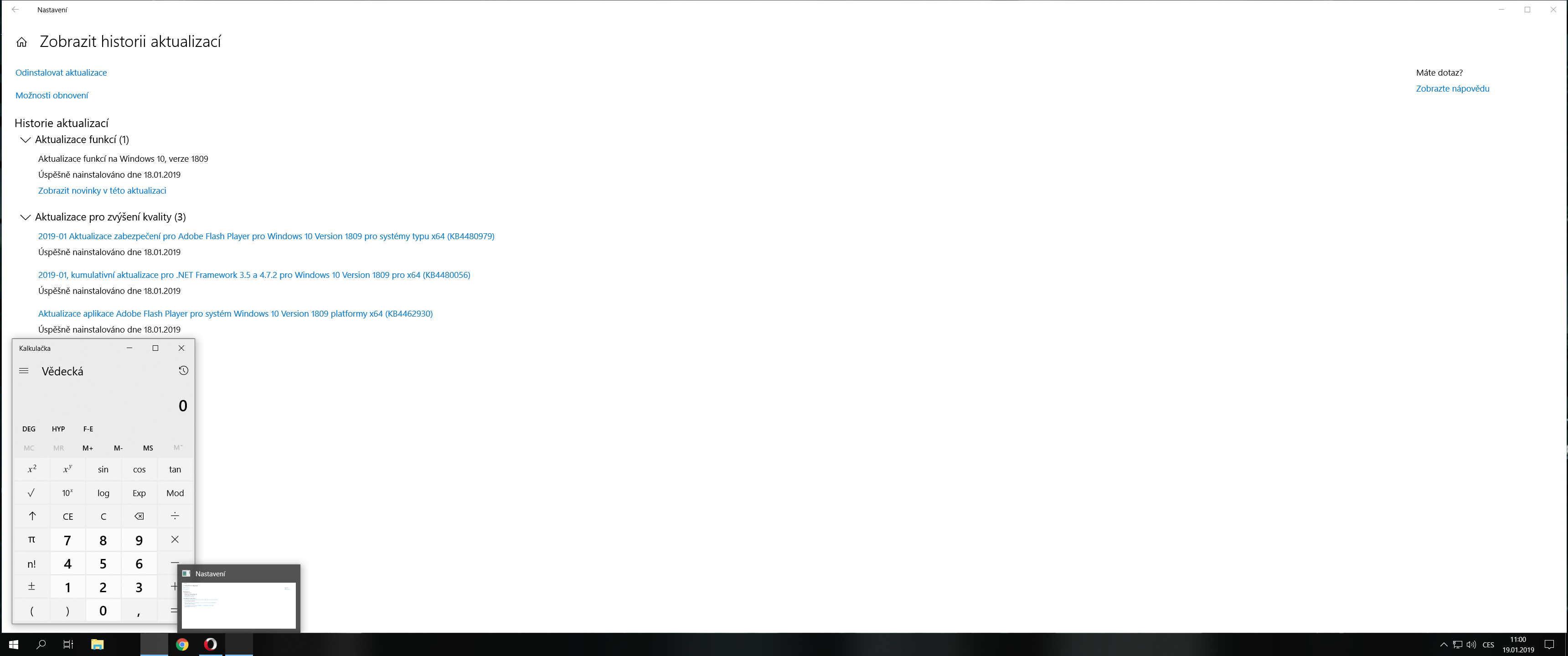This screenshot has width=1568, height=656.
Task: Open Chrome from the taskbar
Action: pyautogui.click(x=182, y=645)
